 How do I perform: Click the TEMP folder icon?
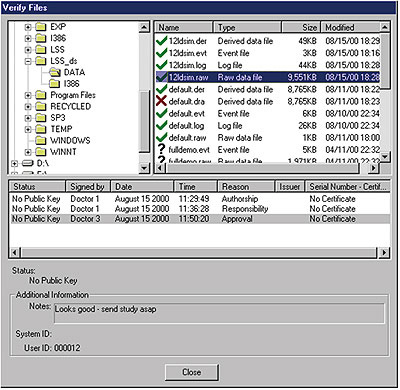point(41,129)
